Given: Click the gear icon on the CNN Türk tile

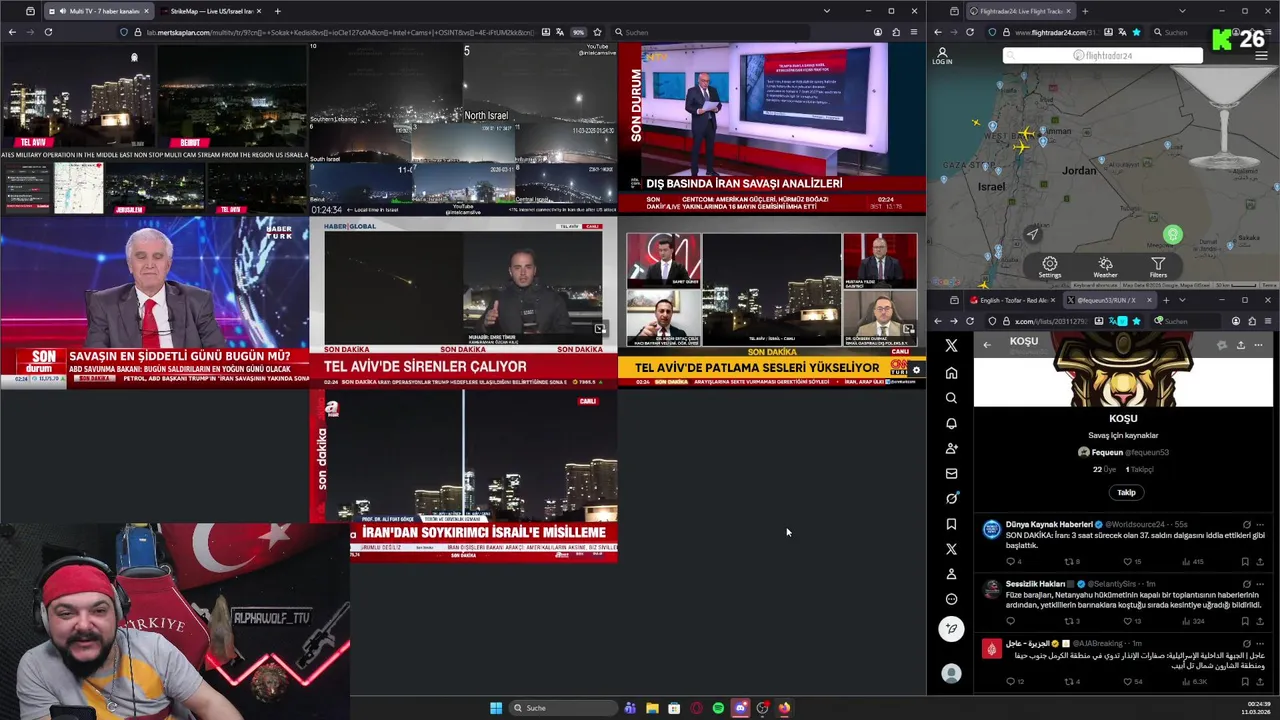Looking at the screenshot, I should (x=916, y=370).
